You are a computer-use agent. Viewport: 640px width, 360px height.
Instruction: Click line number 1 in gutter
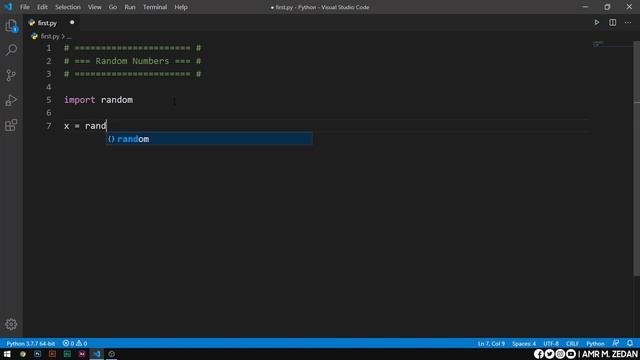49,48
